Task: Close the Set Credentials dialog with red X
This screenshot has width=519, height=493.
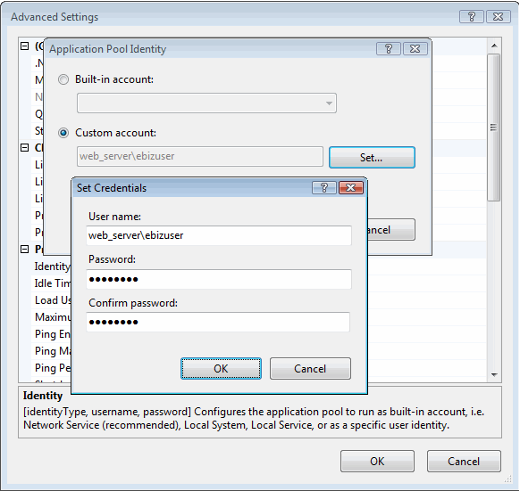Action: pyautogui.click(x=351, y=188)
